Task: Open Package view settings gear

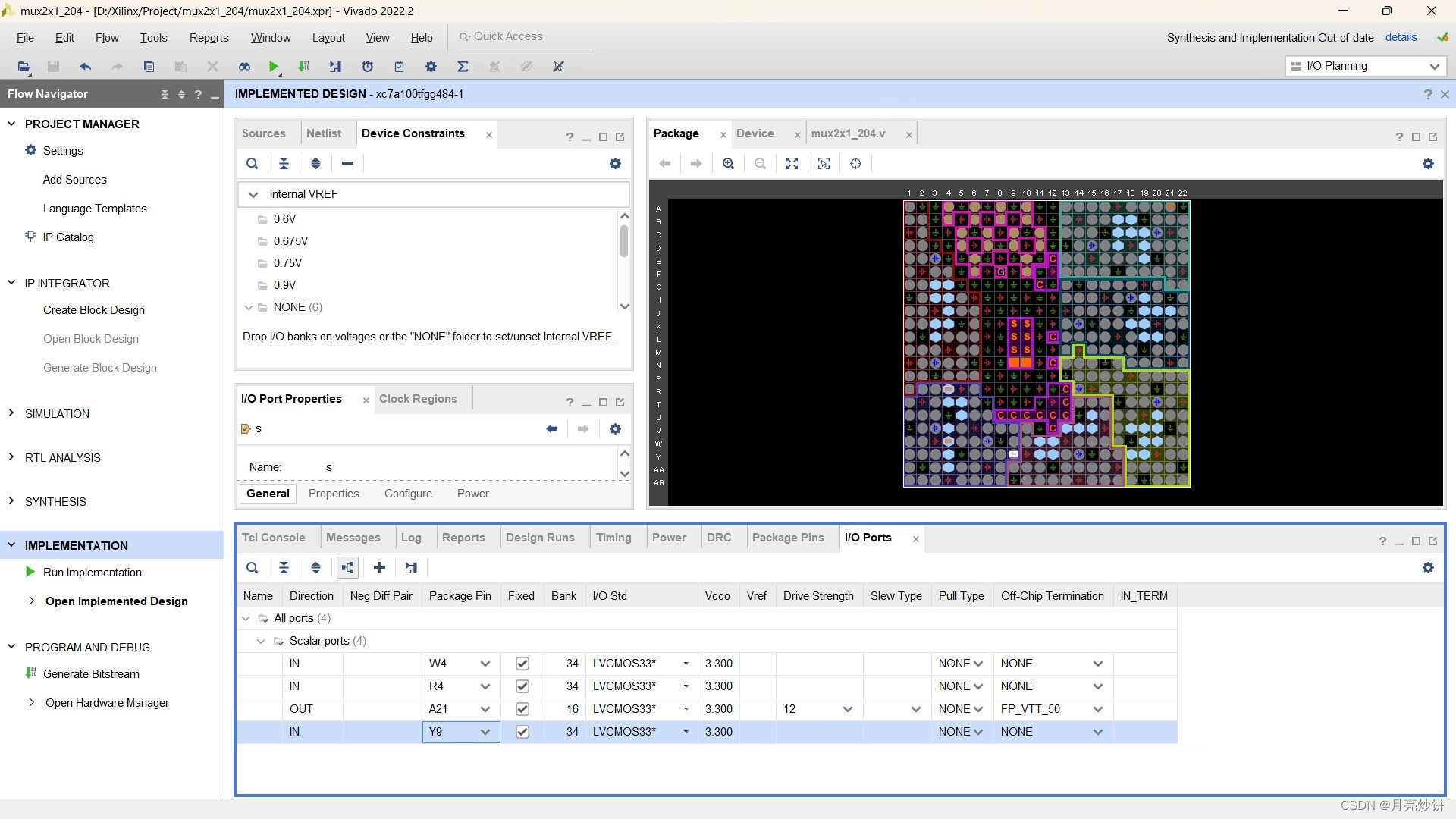Action: pos(1429,164)
